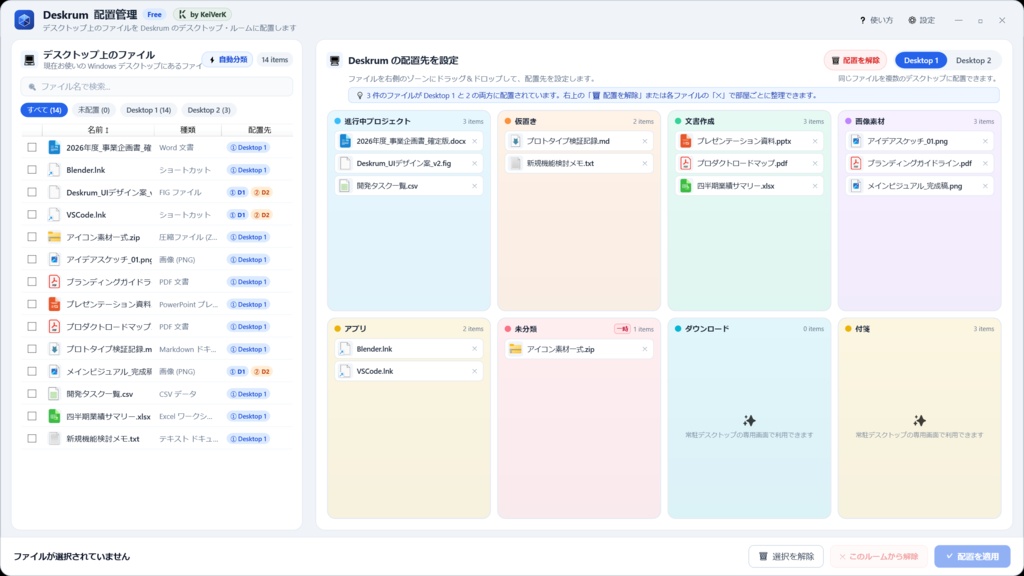Image resolution: width=1024 pixels, height=576 pixels.
Task: Click the by KeiVerK badge
Action: click(x=202, y=14)
